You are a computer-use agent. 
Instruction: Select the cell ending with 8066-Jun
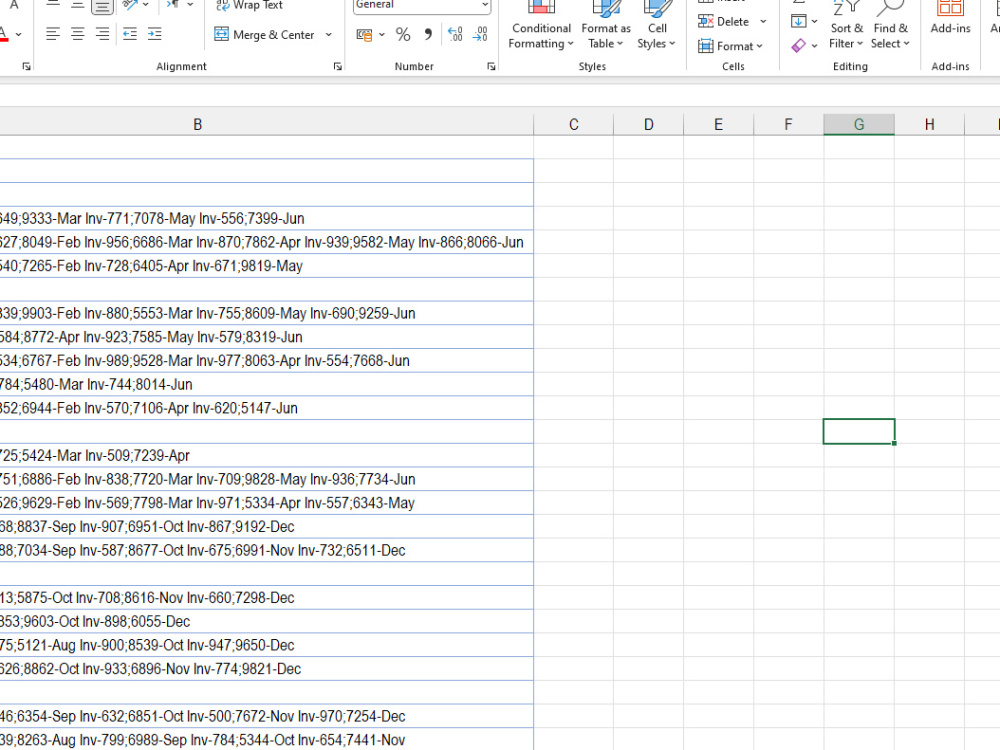click(267, 242)
